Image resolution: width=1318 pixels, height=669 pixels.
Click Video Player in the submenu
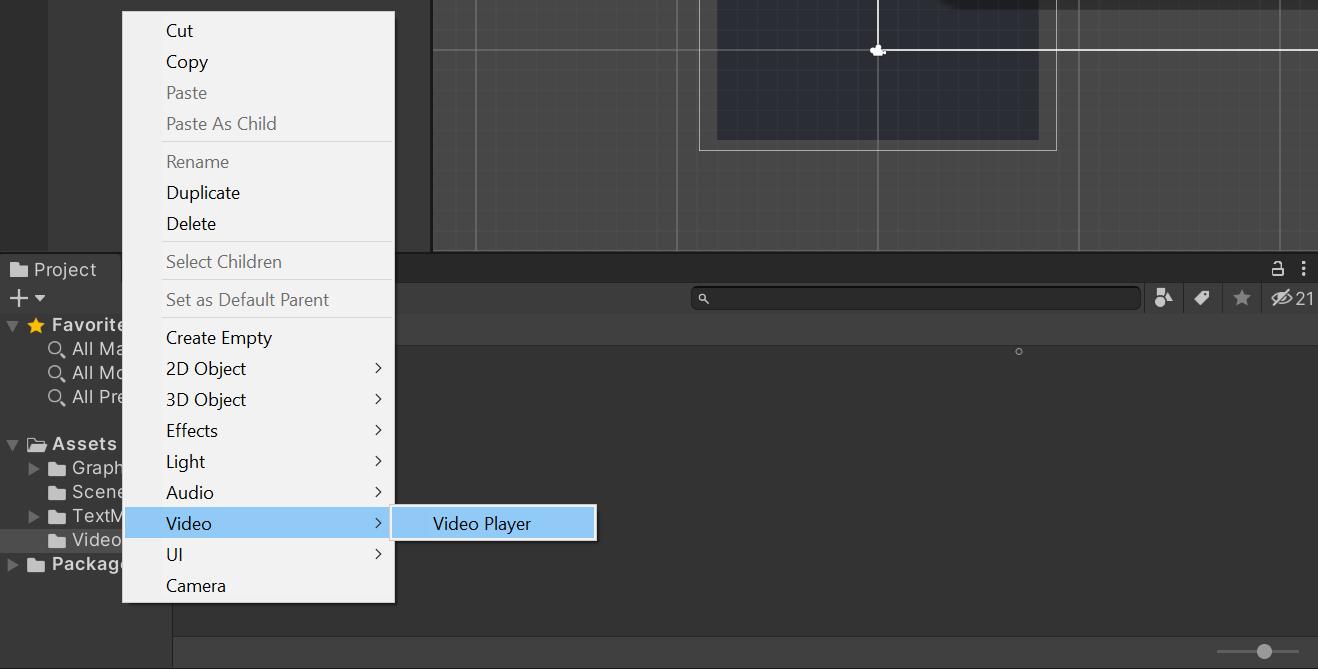pyautogui.click(x=493, y=523)
